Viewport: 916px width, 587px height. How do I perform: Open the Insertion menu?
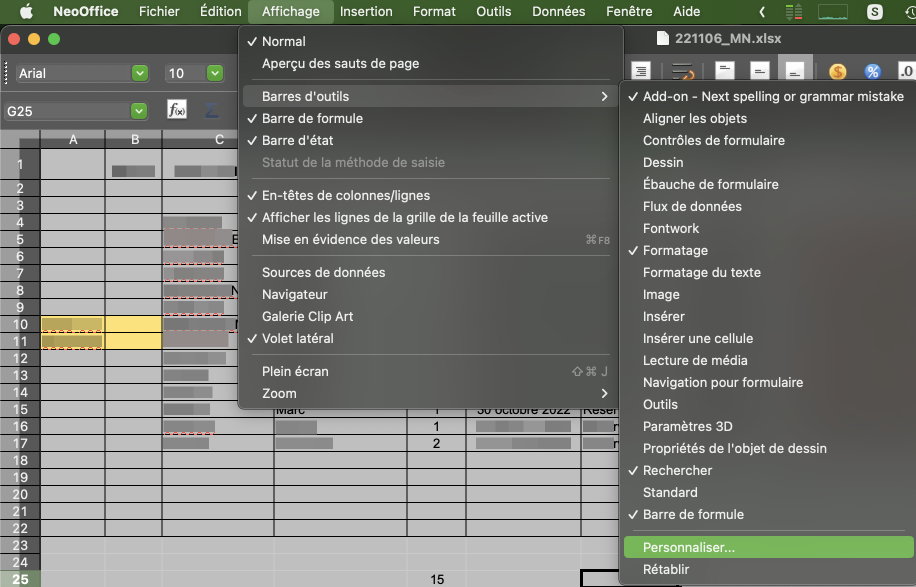coord(366,12)
